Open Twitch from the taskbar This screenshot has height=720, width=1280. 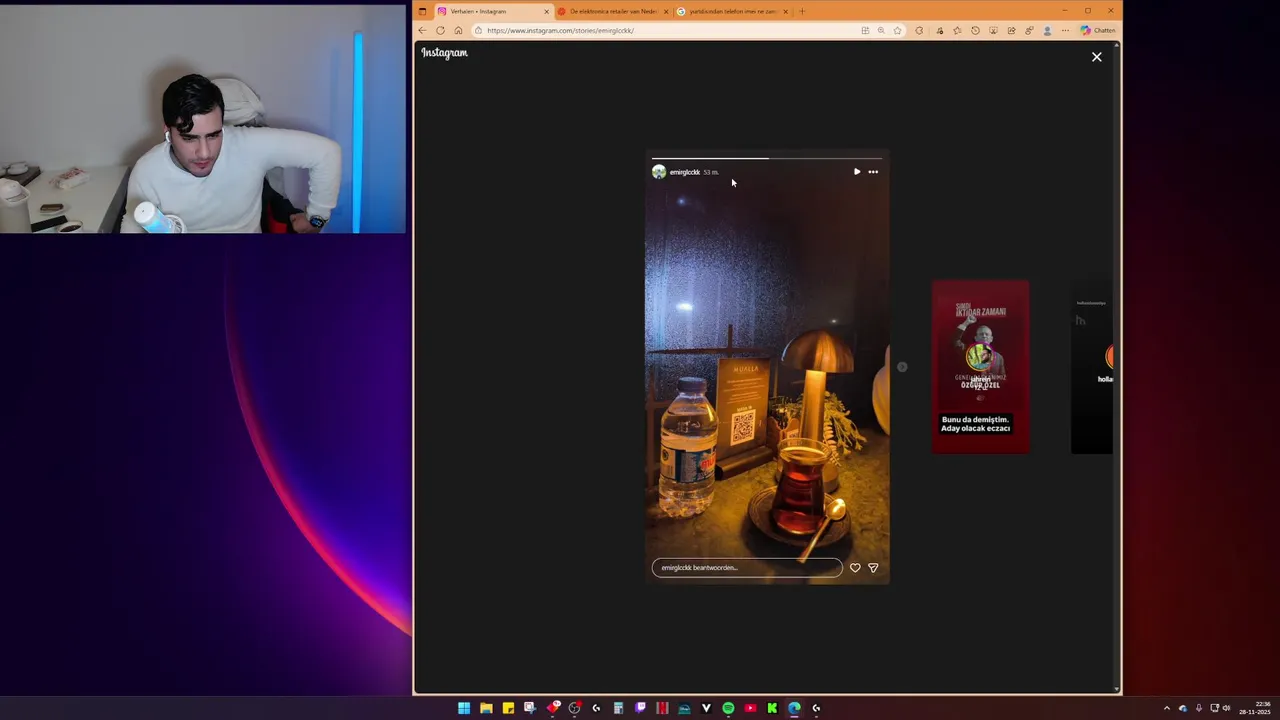point(640,708)
